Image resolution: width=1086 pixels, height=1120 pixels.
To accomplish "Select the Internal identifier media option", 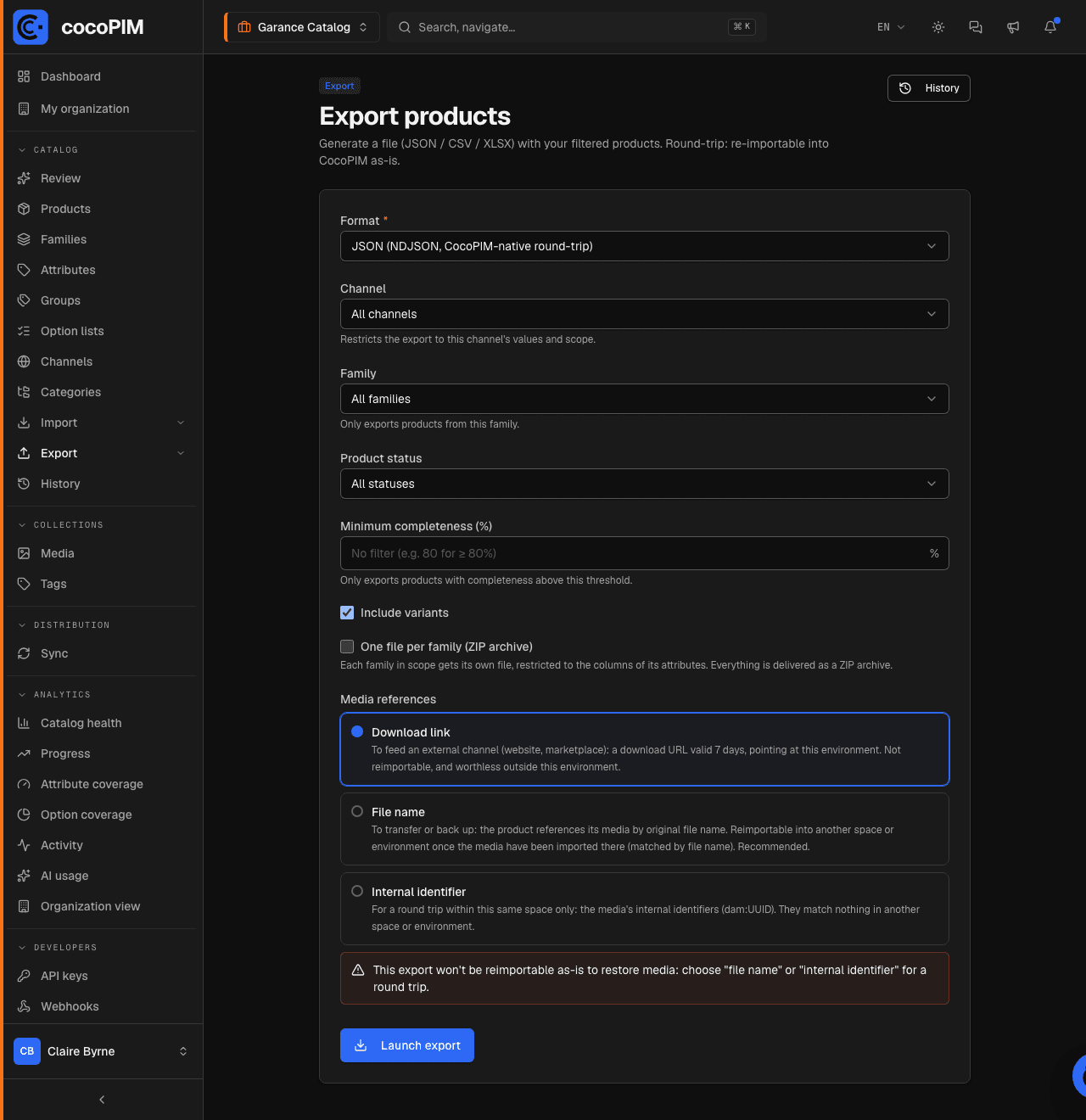I will click(x=645, y=909).
